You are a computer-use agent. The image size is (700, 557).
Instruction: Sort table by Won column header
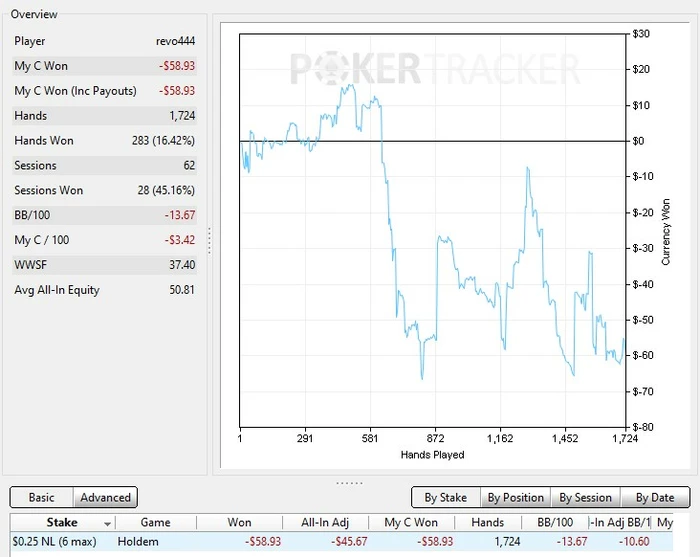click(x=239, y=522)
